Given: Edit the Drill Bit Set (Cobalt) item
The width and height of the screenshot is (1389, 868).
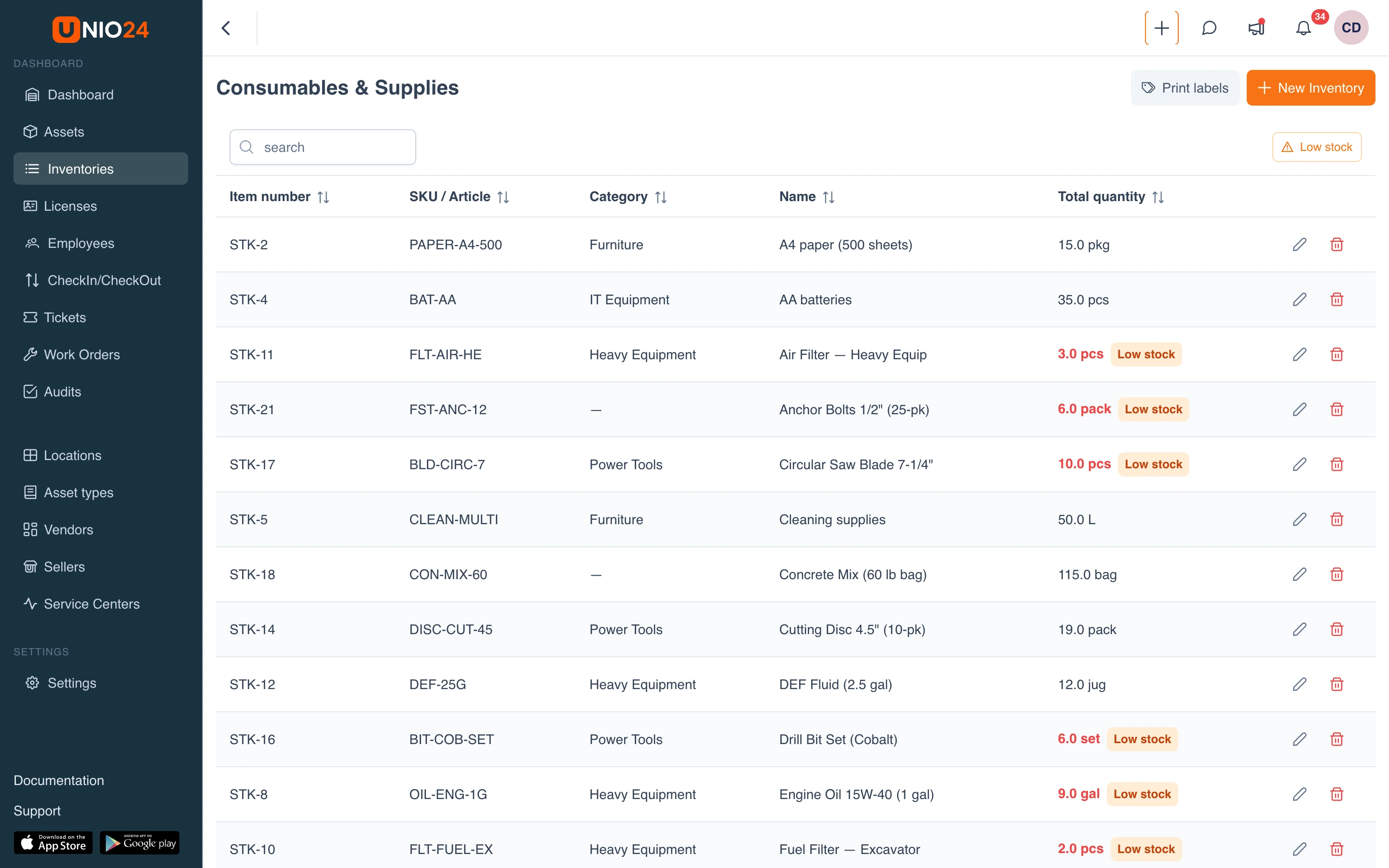Looking at the screenshot, I should (1299, 739).
